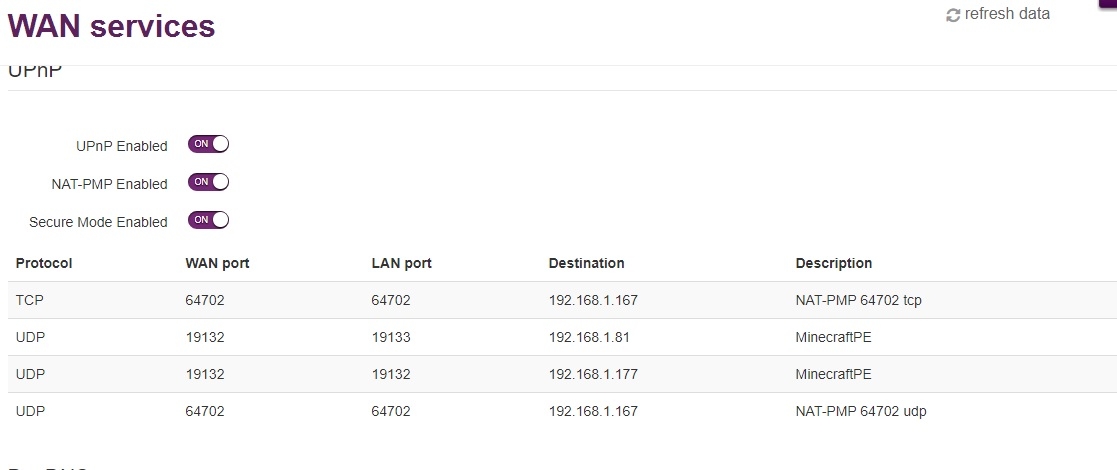Turn off Secure Mode Enabled switch
This screenshot has width=1117, height=470.
[208, 220]
